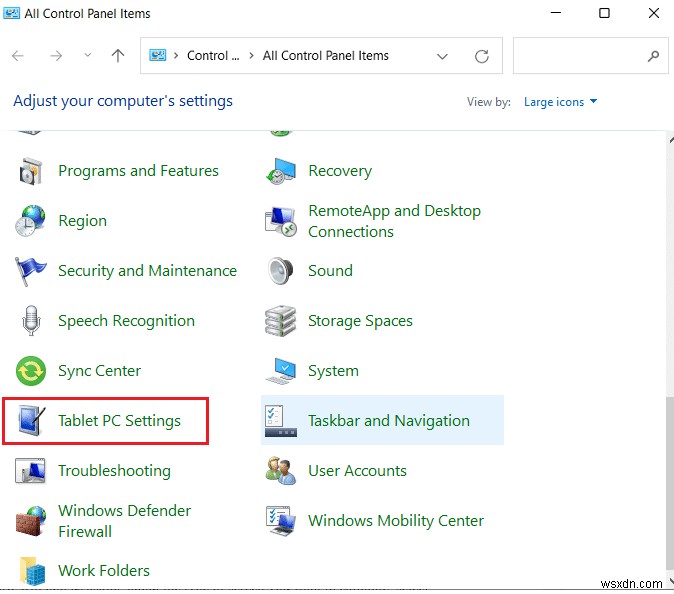
Task: Click the Security and Maintenance flag icon
Action: [x=31, y=271]
